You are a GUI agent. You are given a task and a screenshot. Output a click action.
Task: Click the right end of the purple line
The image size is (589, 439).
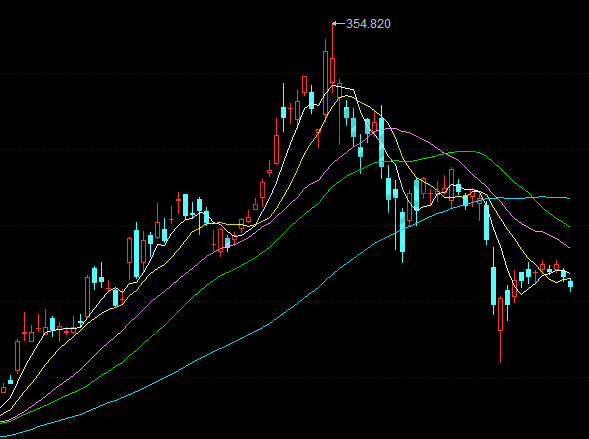(569, 247)
